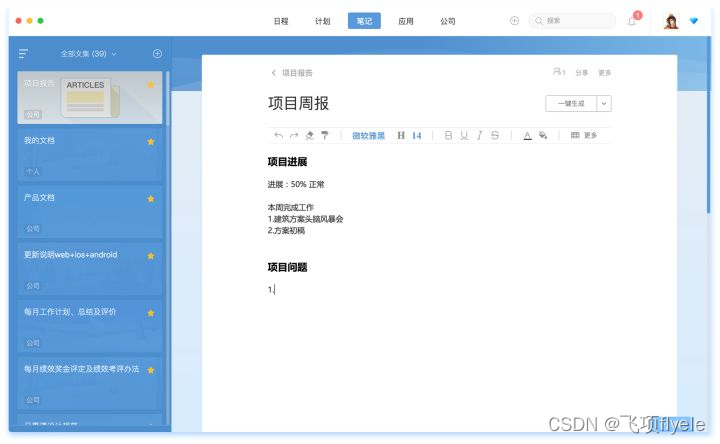
Task: Click the 个人 tag under 我的文档
Action: pyautogui.click(x=33, y=171)
